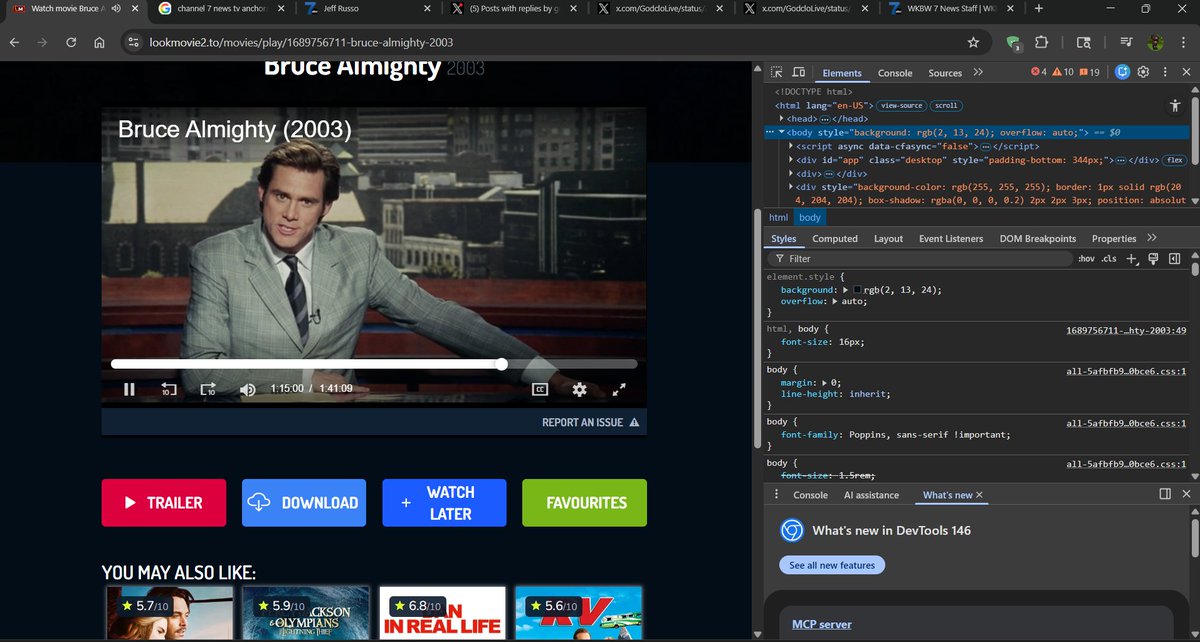Open the DevTools settings gear
Viewport: 1200px width, 642px height.
(x=1143, y=72)
